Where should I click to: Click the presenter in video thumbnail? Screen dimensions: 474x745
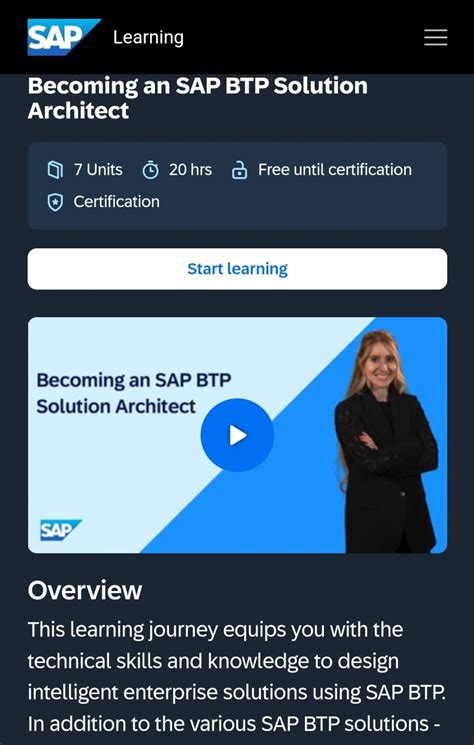point(388,442)
